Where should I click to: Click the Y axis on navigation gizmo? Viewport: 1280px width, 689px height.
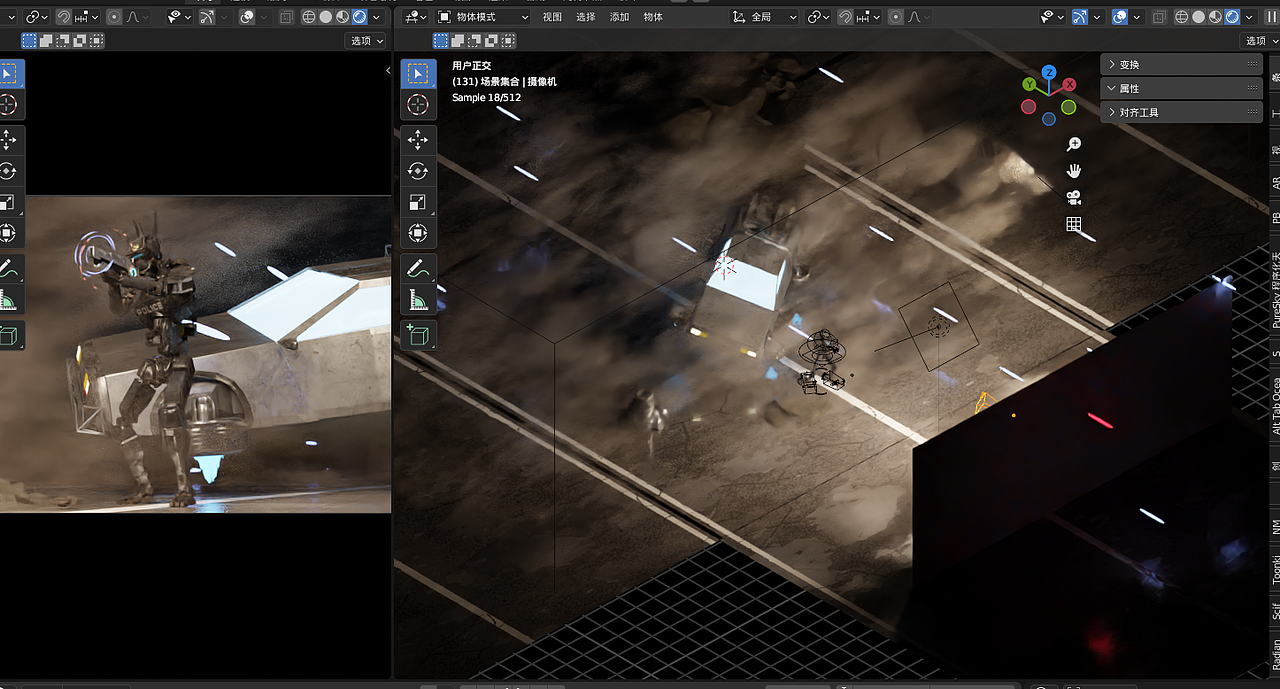(1029, 85)
